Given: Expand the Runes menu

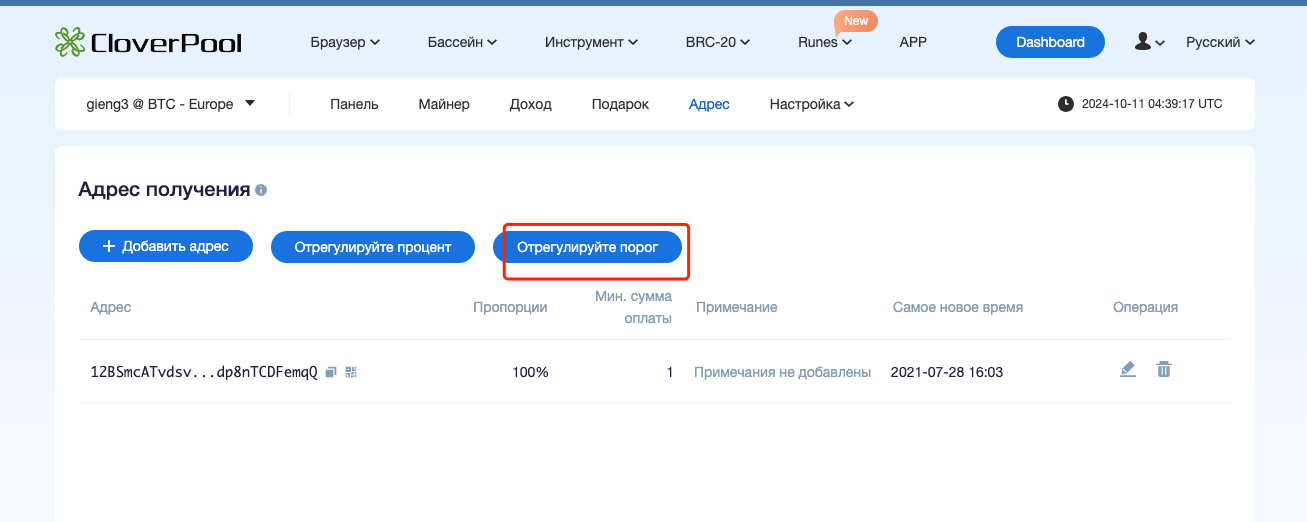Looking at the screenshot, I should click(x=825, y=42).
